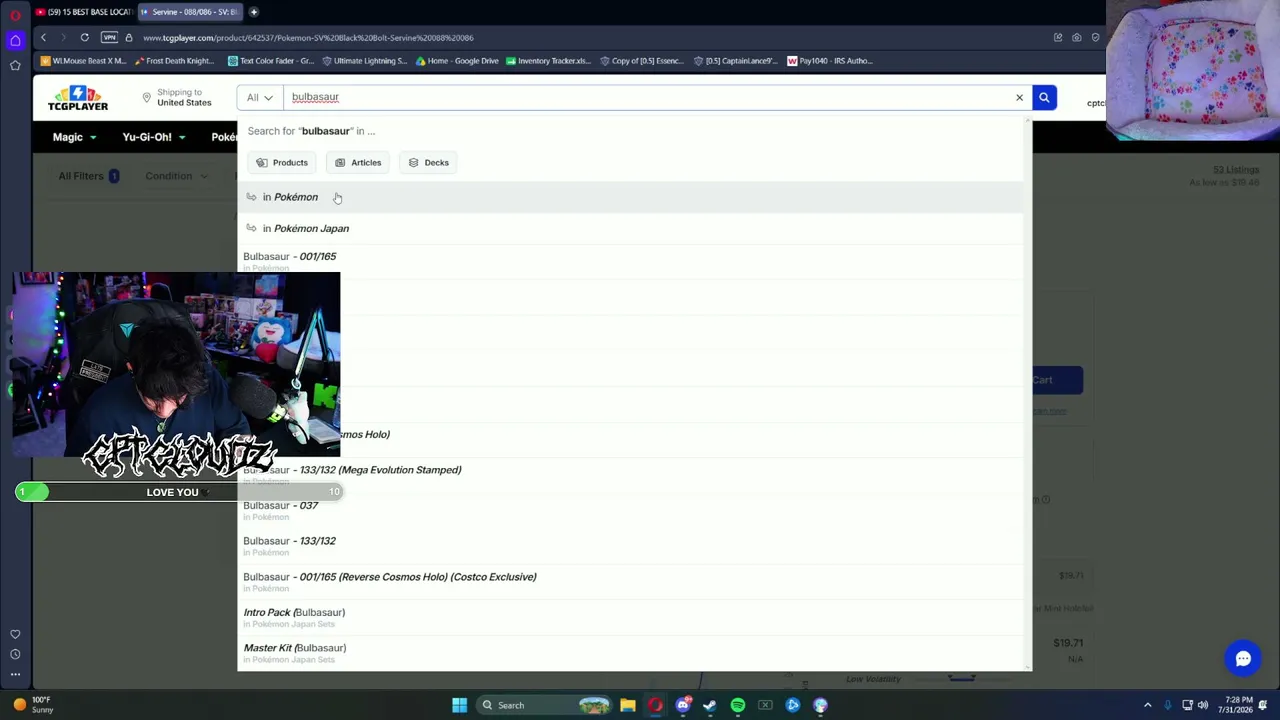Open Opera menu logo
Screen dimensions: 1280x720
click(15, 15)
